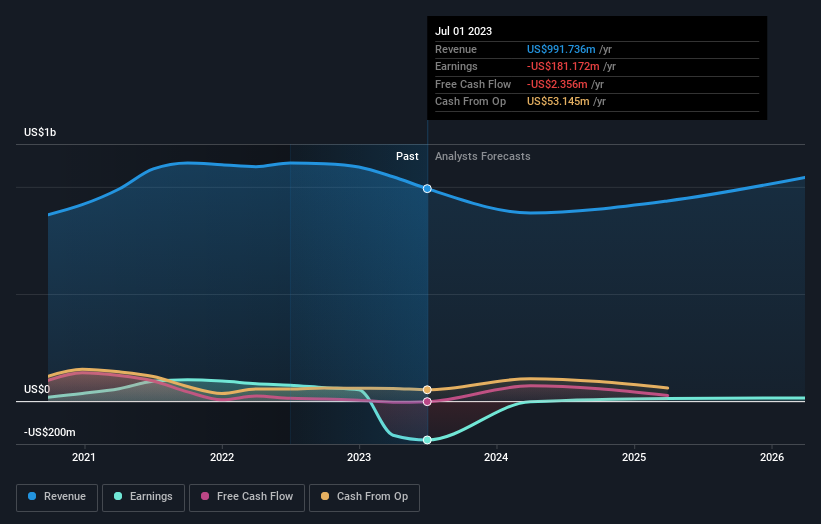Click the -US$181.172m earnings value in tooltip

click(563, 66)
